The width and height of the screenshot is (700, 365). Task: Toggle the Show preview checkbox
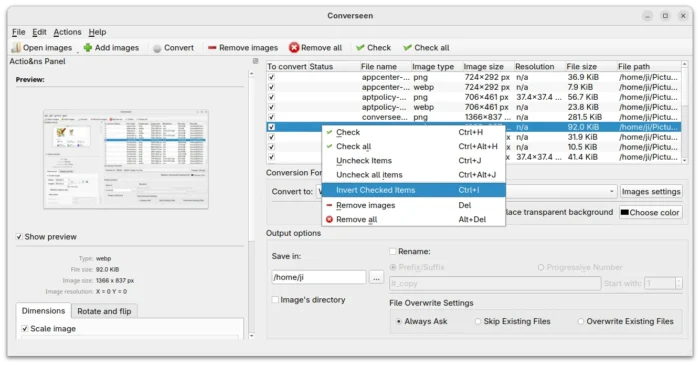coord(19,236)
